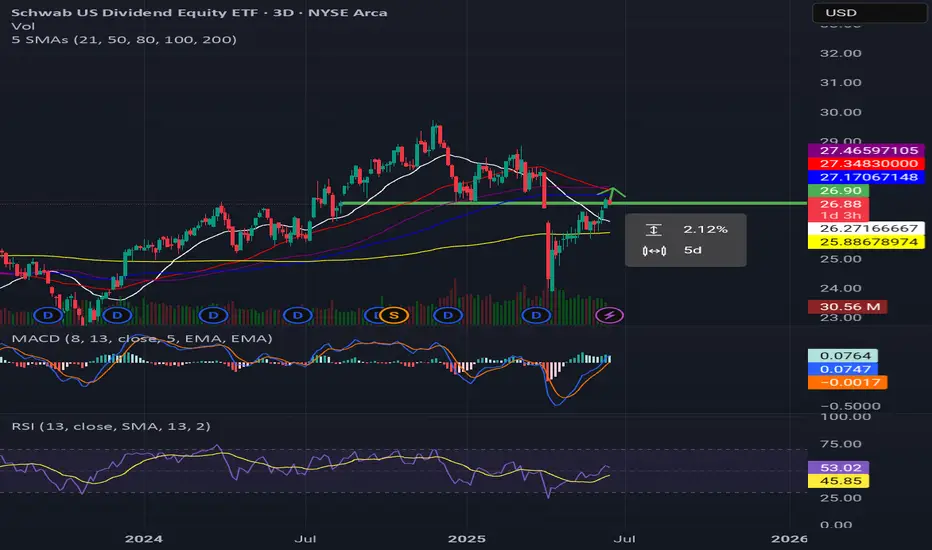Click the 30.56 M volume label
Image resolution: width=932 pixels, height=550 pixels.
848,307
